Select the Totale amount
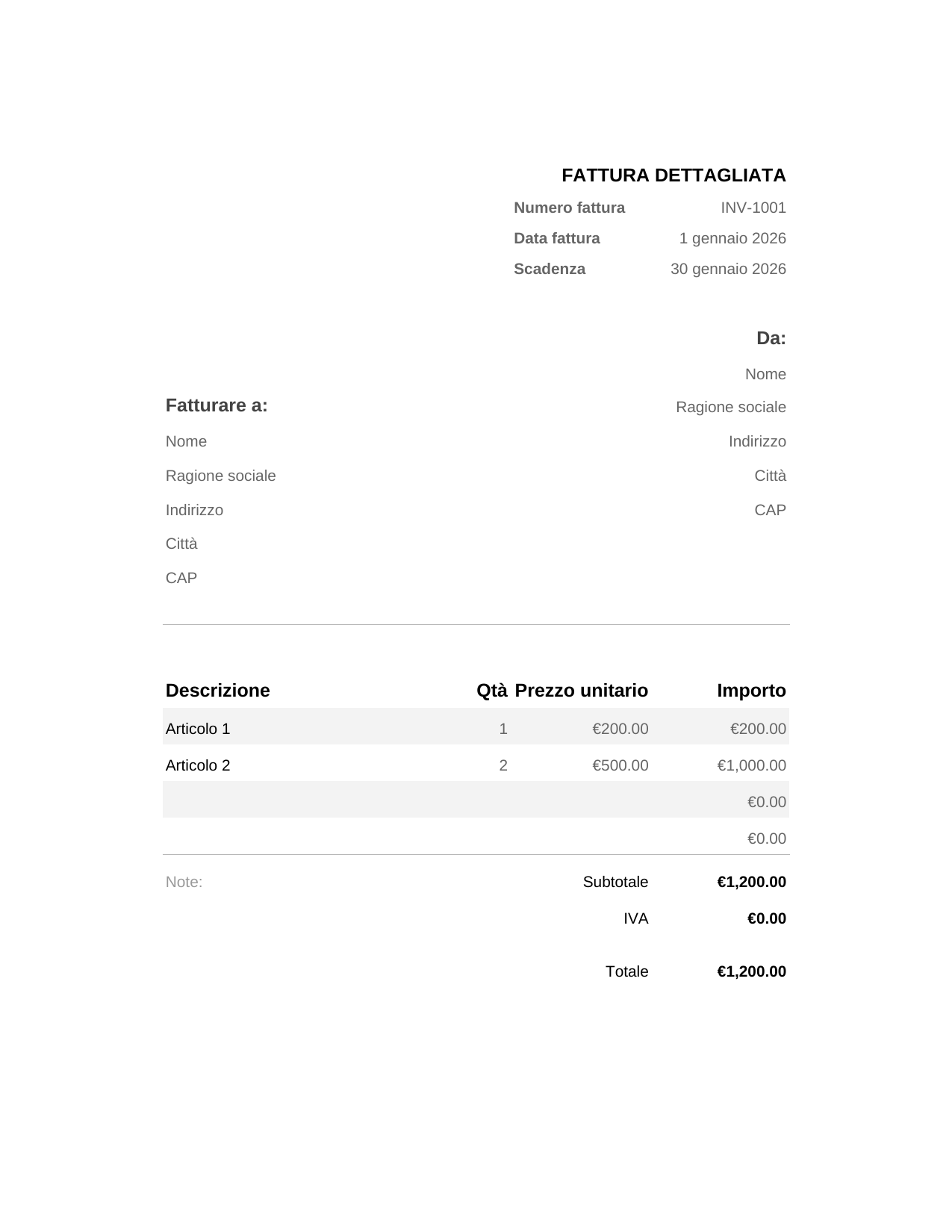Viewport: 952px width, 1232px height. click(x=752, y=971)
